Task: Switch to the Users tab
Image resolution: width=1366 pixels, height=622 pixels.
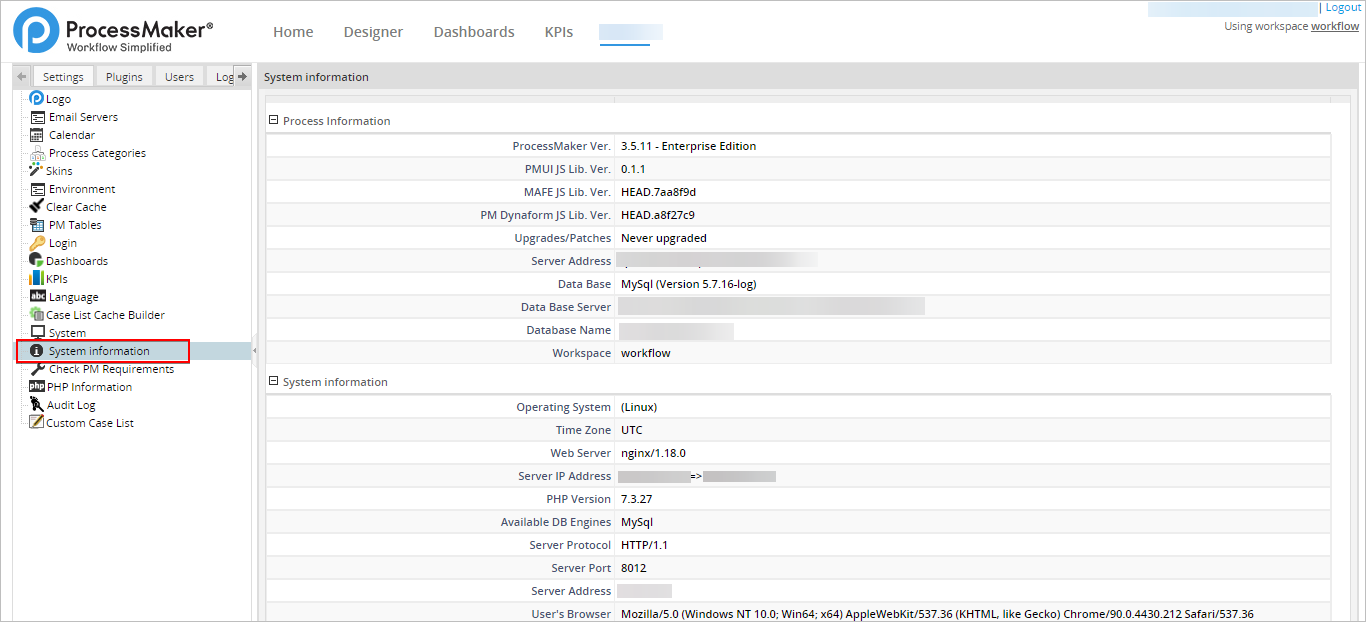Action: pos(179,77)
